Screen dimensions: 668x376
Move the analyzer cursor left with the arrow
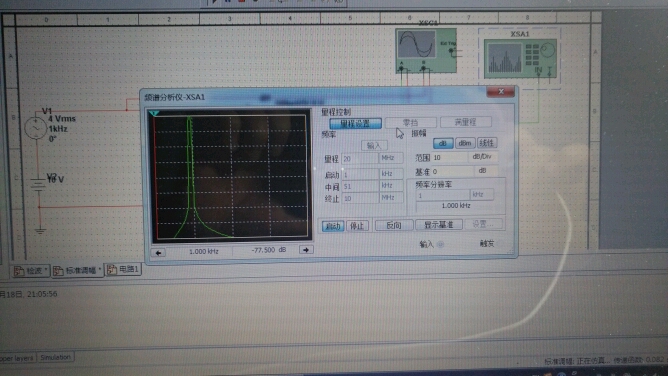(158, 253)
